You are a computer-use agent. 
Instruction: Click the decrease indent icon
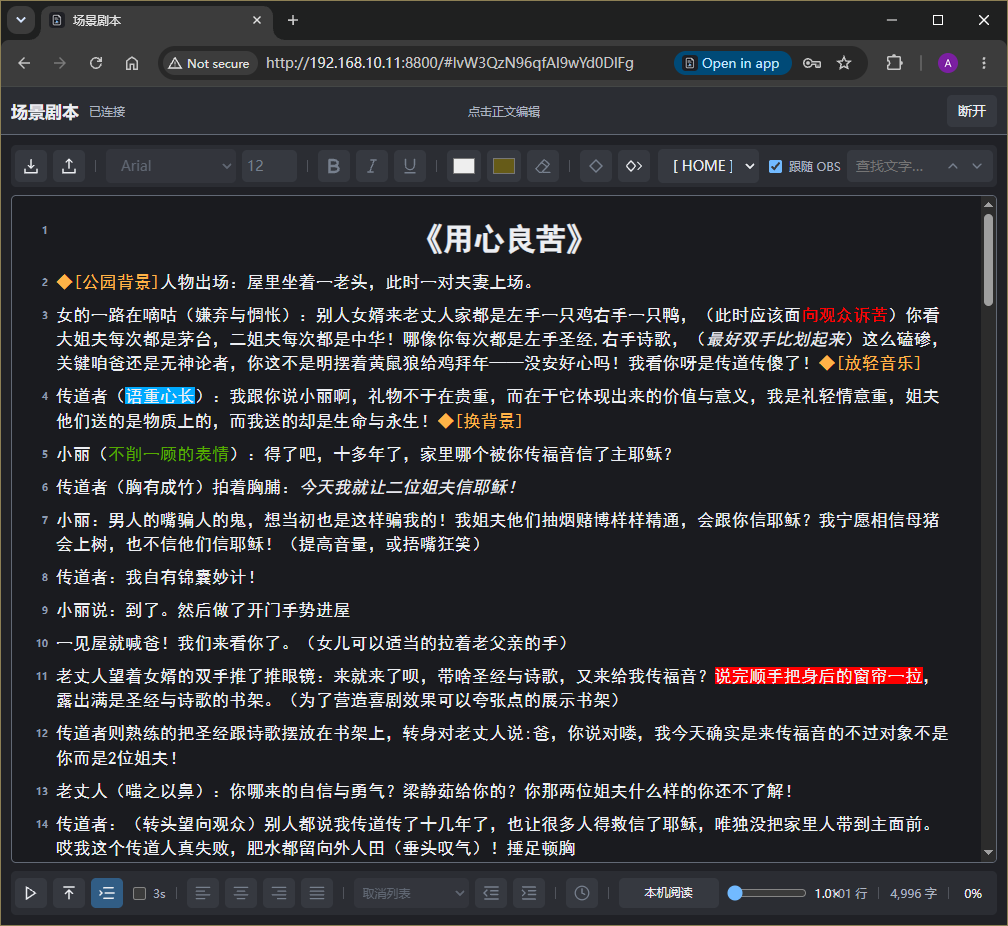(x=491, y=893)
